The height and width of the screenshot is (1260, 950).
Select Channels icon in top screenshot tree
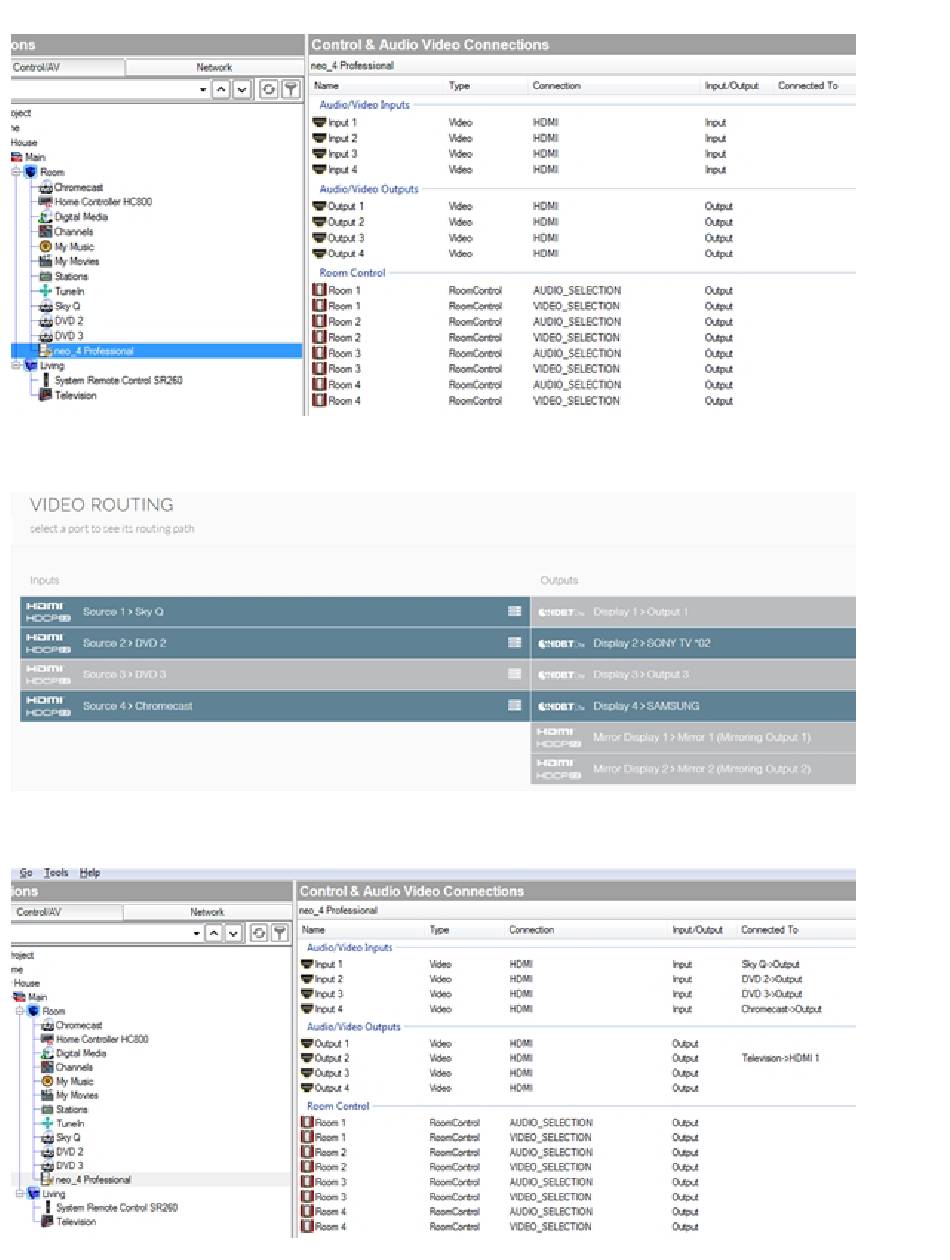(x=45, y=232)
